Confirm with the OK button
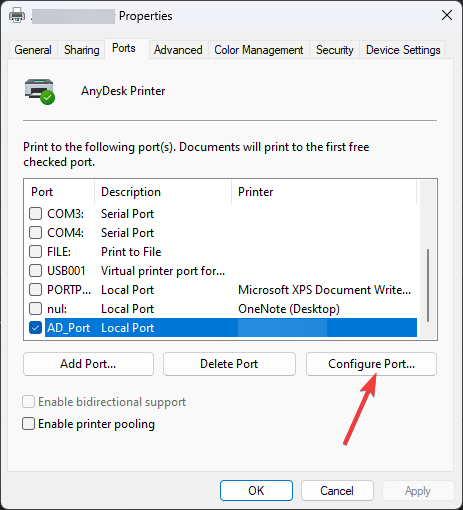 pyautogui.click(x=256, y=491)
